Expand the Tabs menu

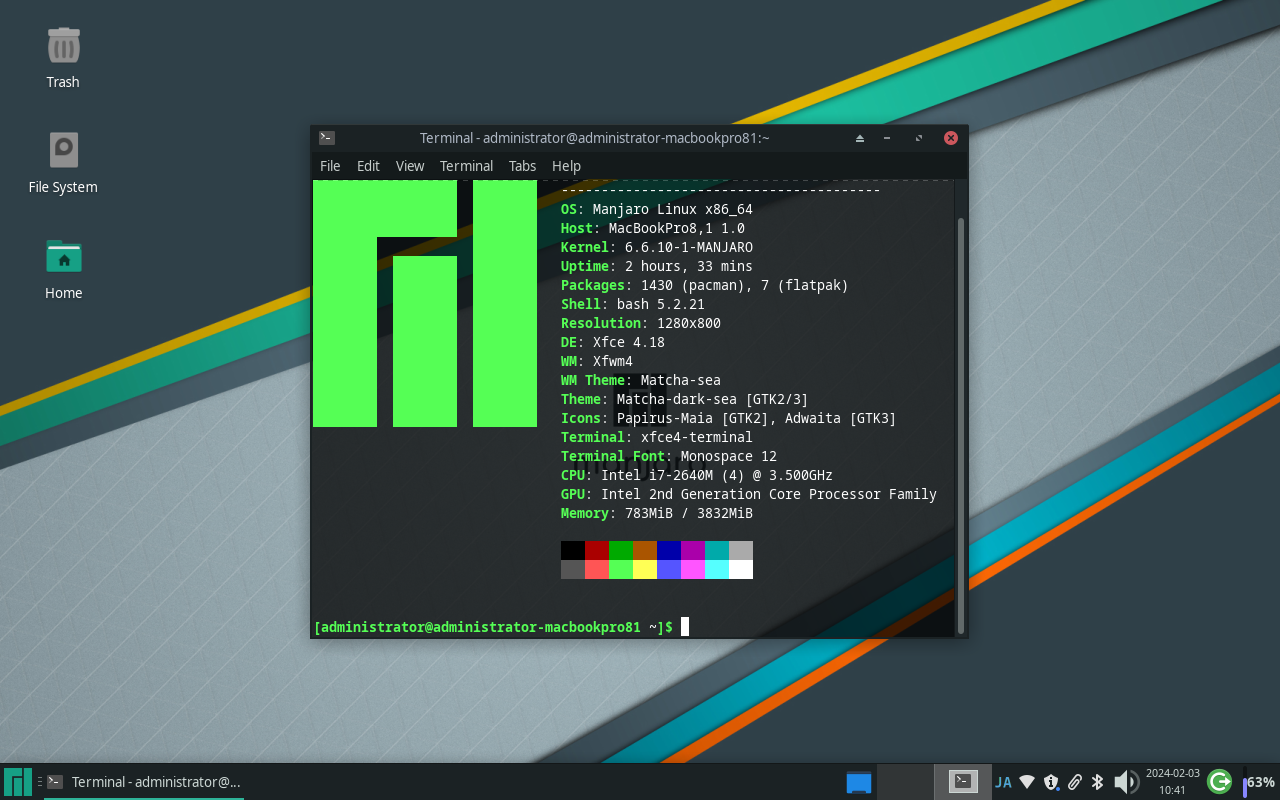pos(522,166)
